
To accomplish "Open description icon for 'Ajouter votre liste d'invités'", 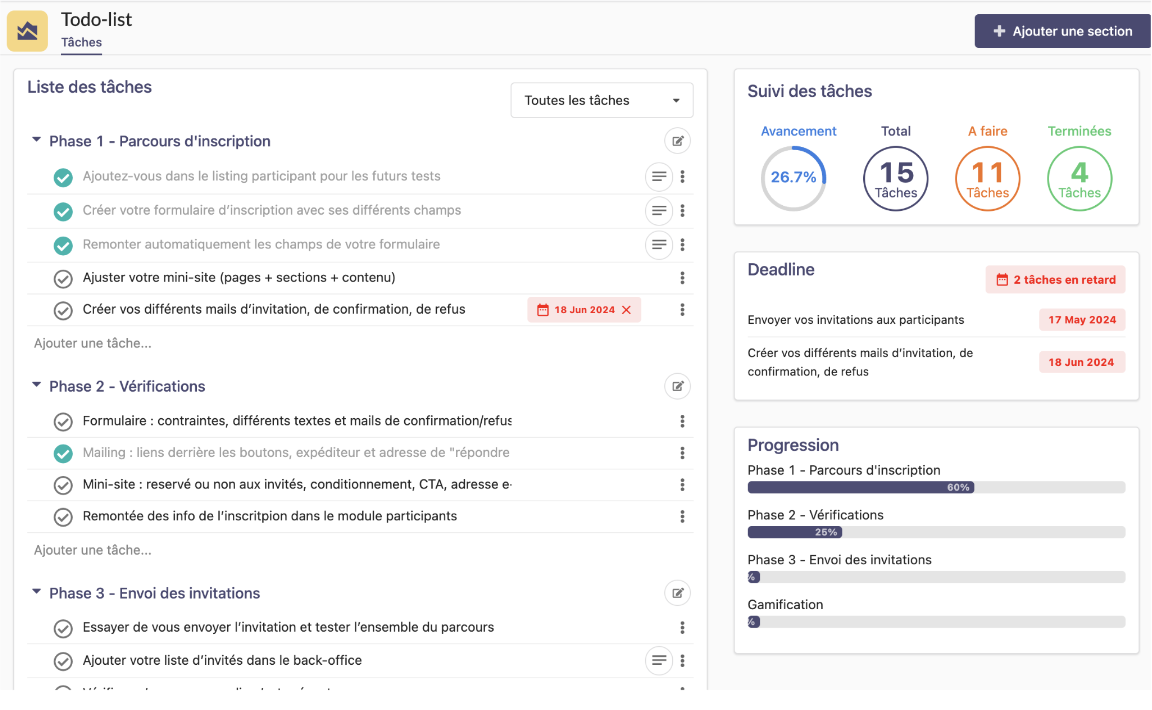I will 658,660.
